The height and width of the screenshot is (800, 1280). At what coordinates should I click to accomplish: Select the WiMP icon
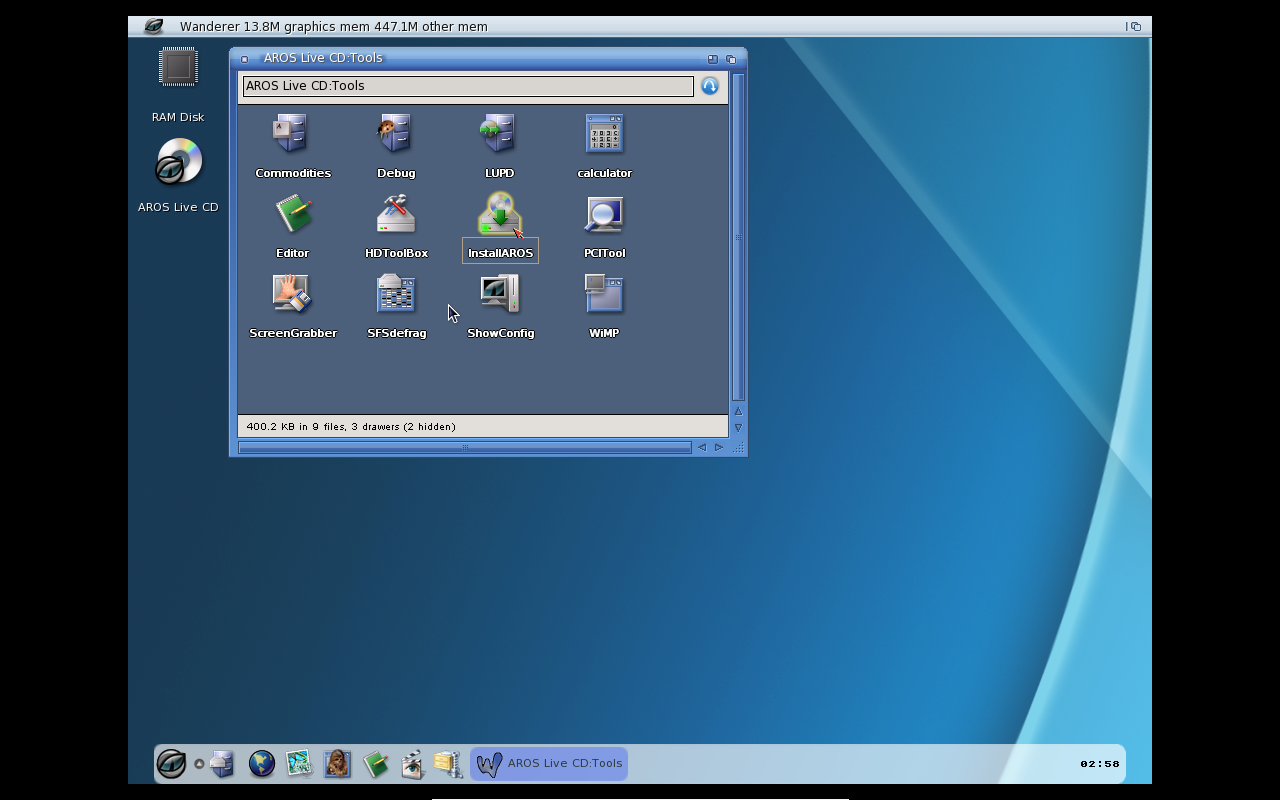pyautogui.click(x=604, y=293)
